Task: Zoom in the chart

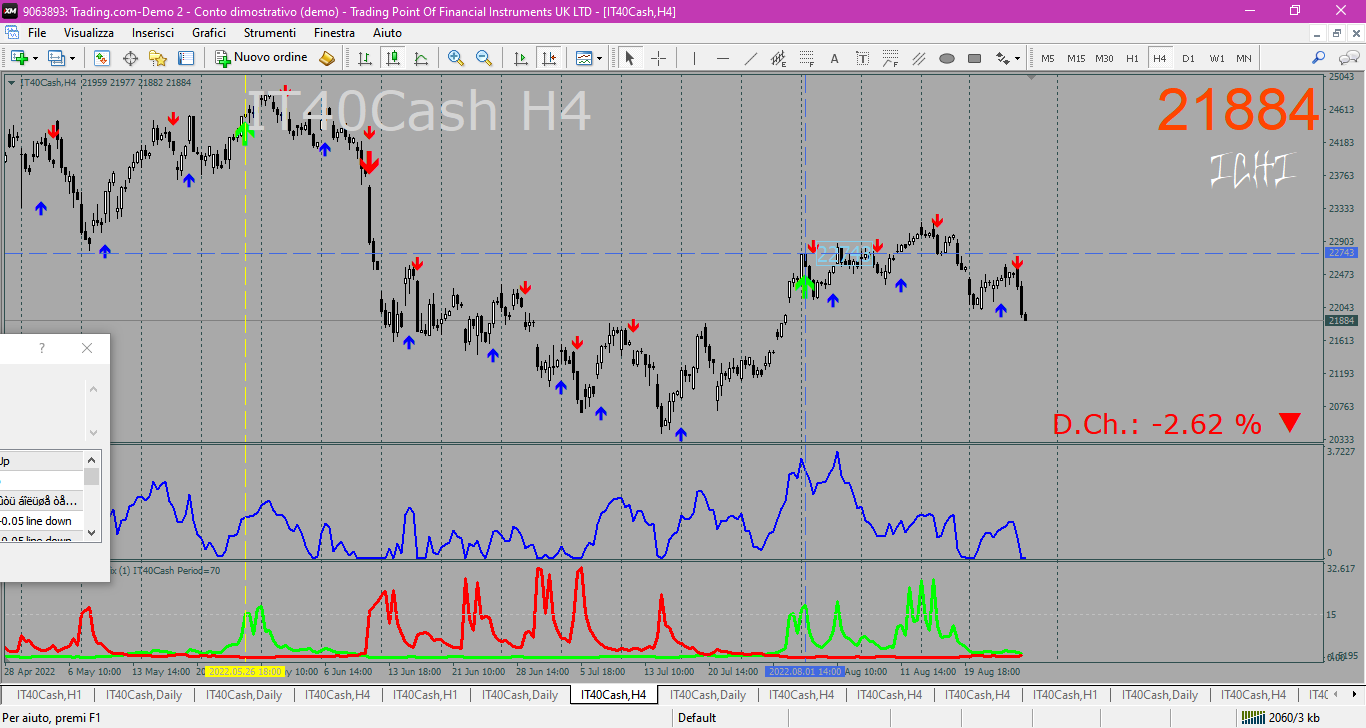Action: (x=456, y=58)
